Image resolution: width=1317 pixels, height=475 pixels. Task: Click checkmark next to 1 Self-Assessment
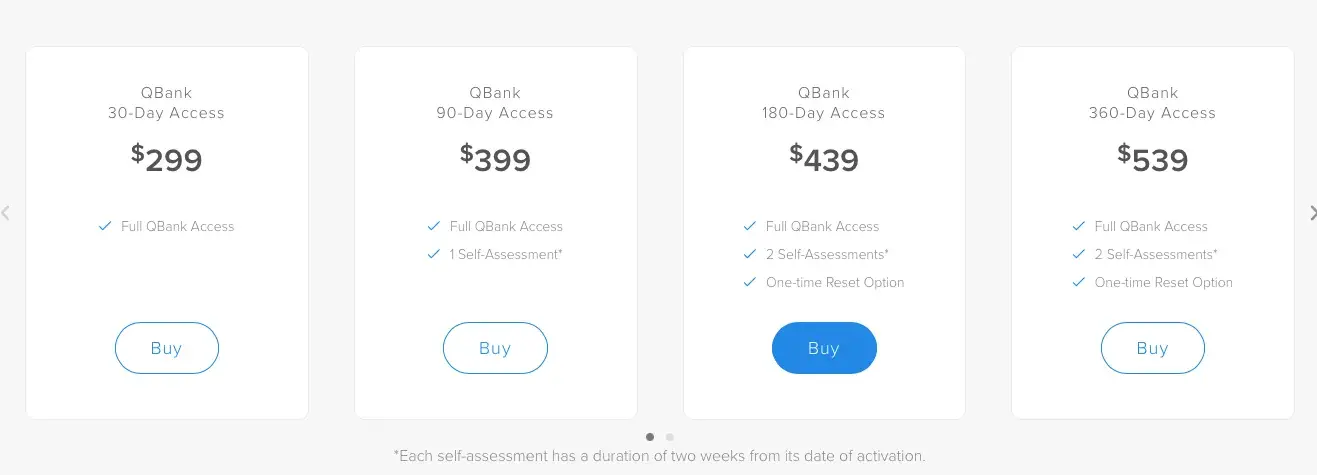(x=433, y=254)
